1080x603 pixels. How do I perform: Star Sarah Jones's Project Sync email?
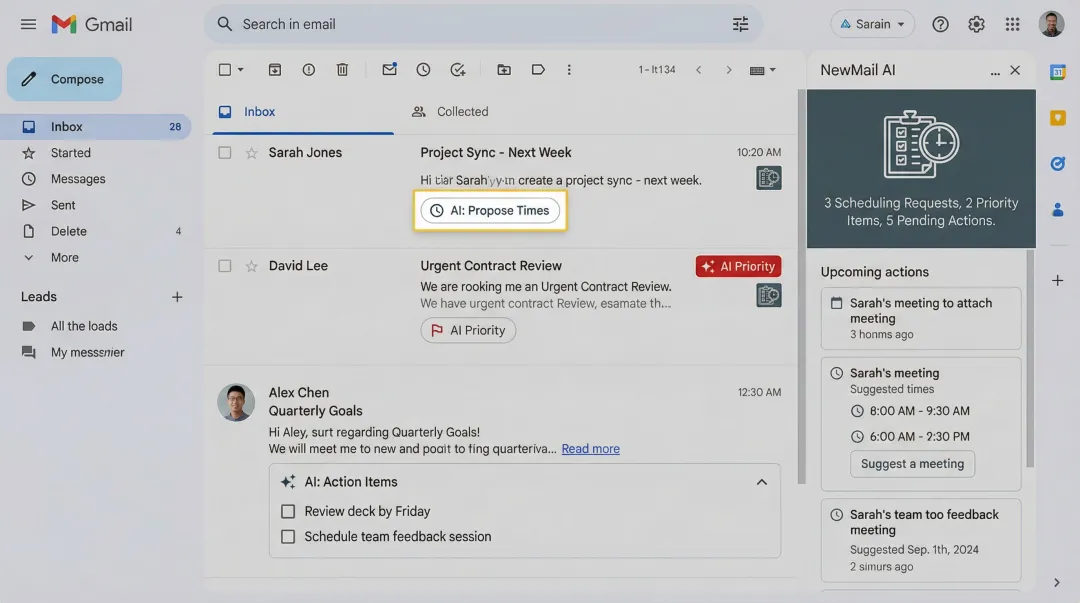point(250,152)
